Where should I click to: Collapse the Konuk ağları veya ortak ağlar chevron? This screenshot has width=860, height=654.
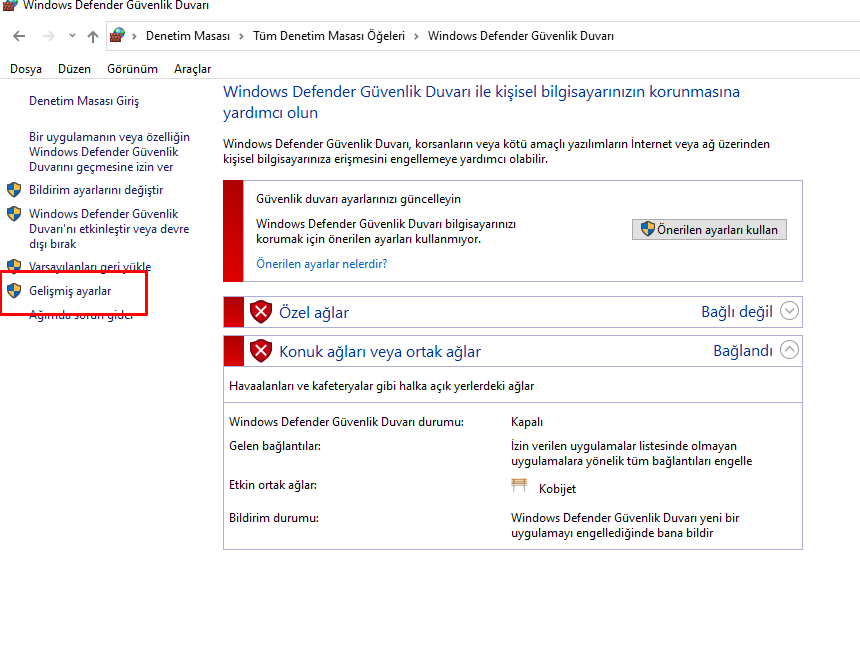789,349
